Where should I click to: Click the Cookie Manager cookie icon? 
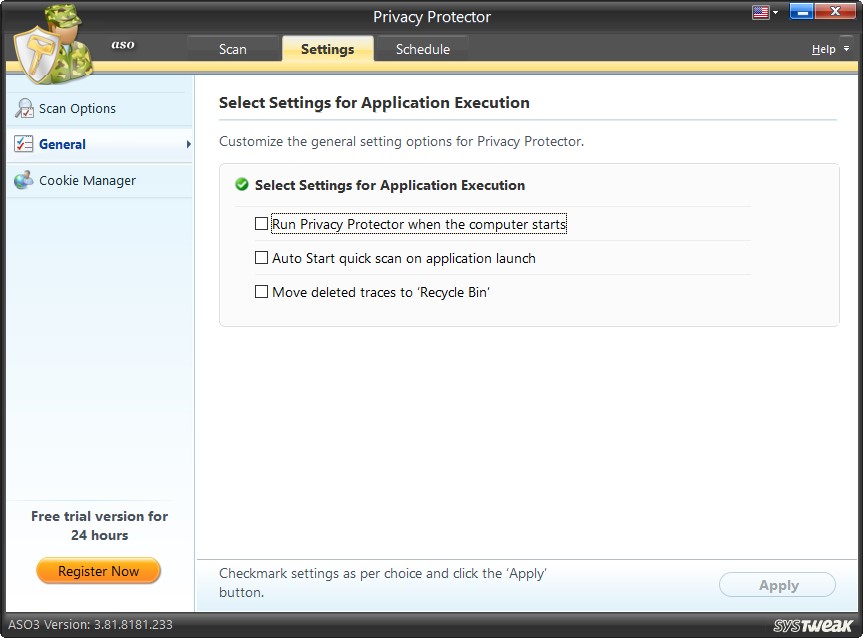(x=22, y=180)
